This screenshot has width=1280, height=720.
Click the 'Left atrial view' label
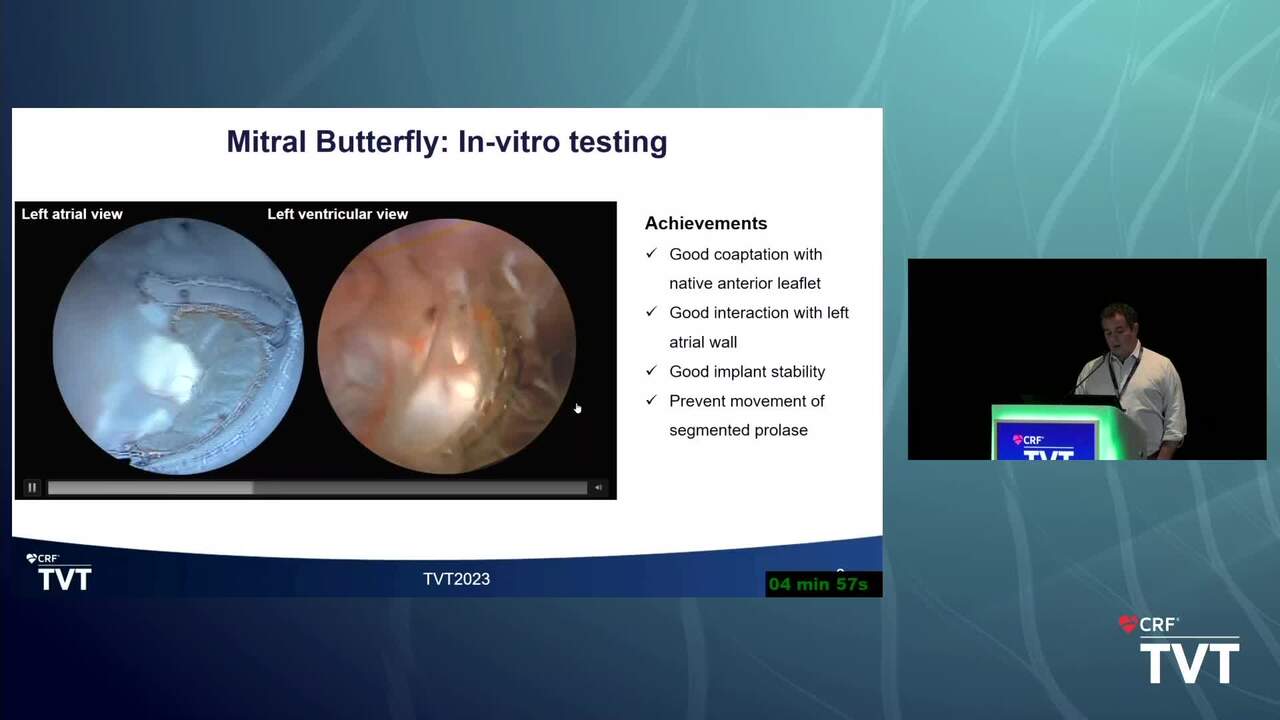(x=72, y=214)
